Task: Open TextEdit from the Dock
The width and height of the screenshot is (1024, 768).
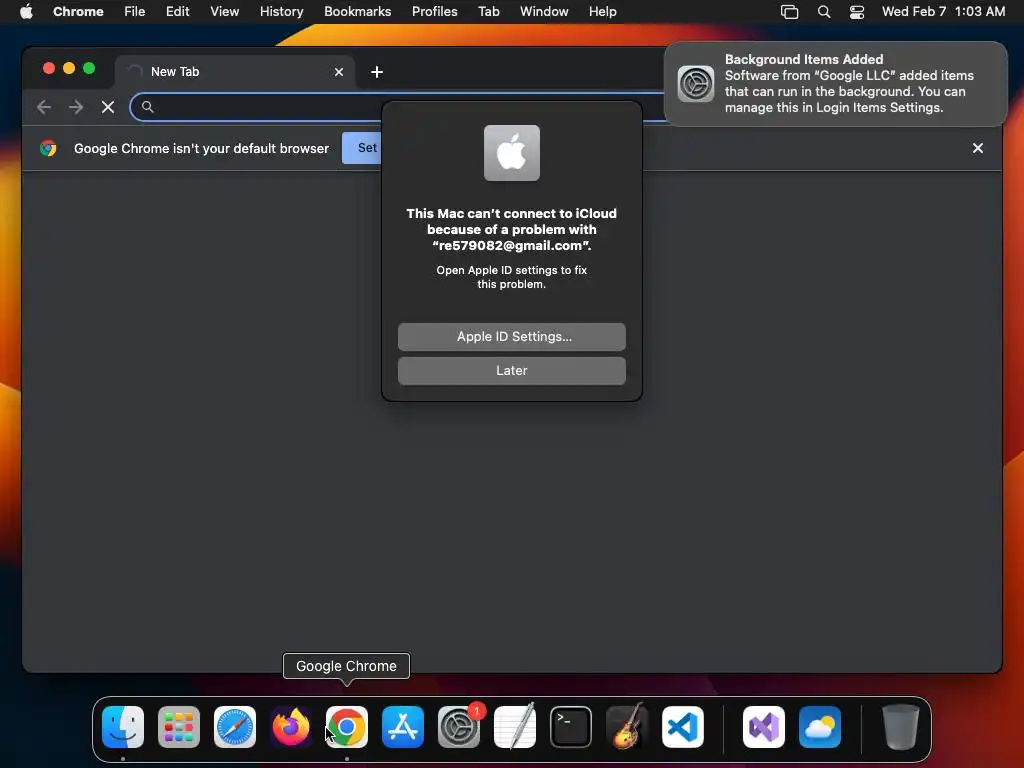Action: click(x=515, y=727)
